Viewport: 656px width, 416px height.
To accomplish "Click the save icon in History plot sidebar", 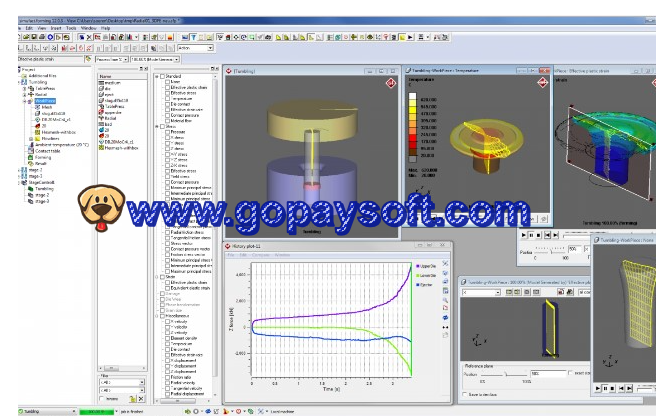I will coord(445,290).
